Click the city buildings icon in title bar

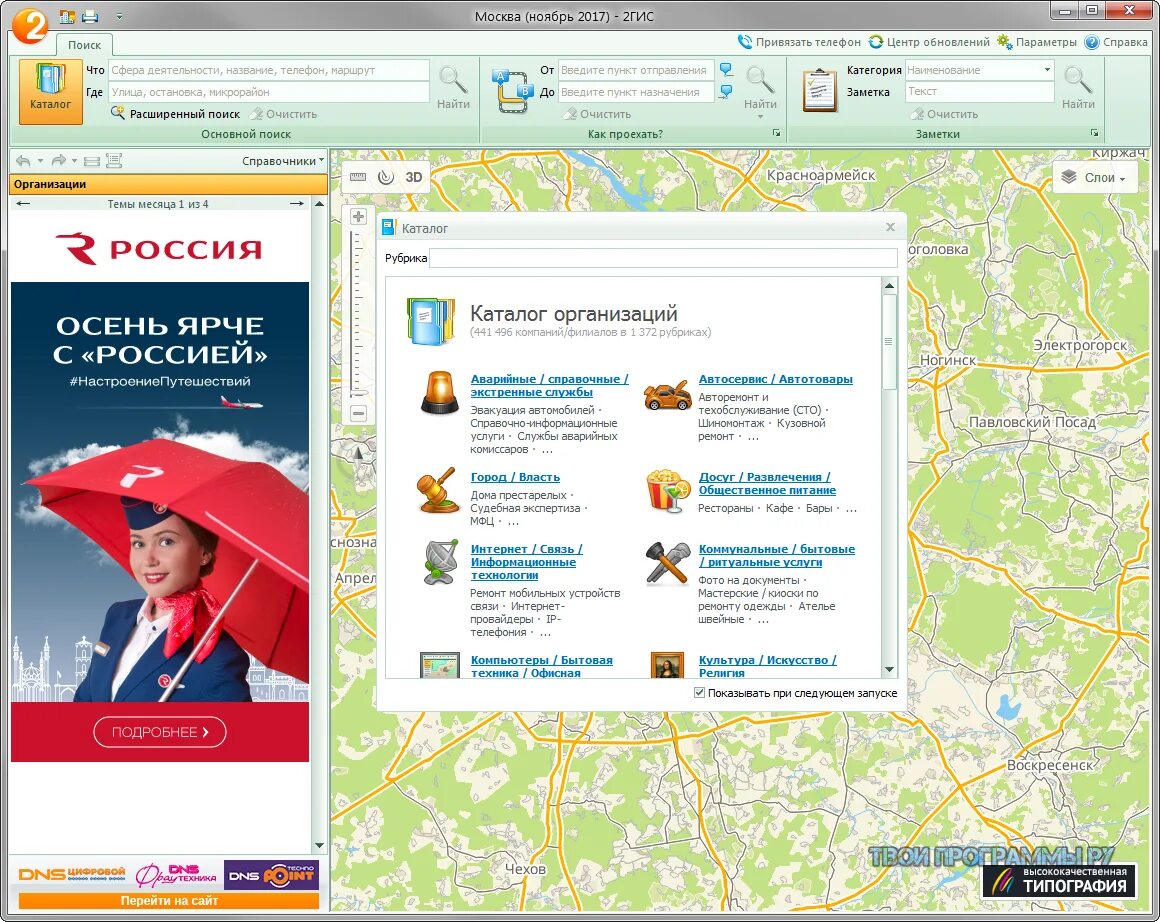click(x=68, y=16)
